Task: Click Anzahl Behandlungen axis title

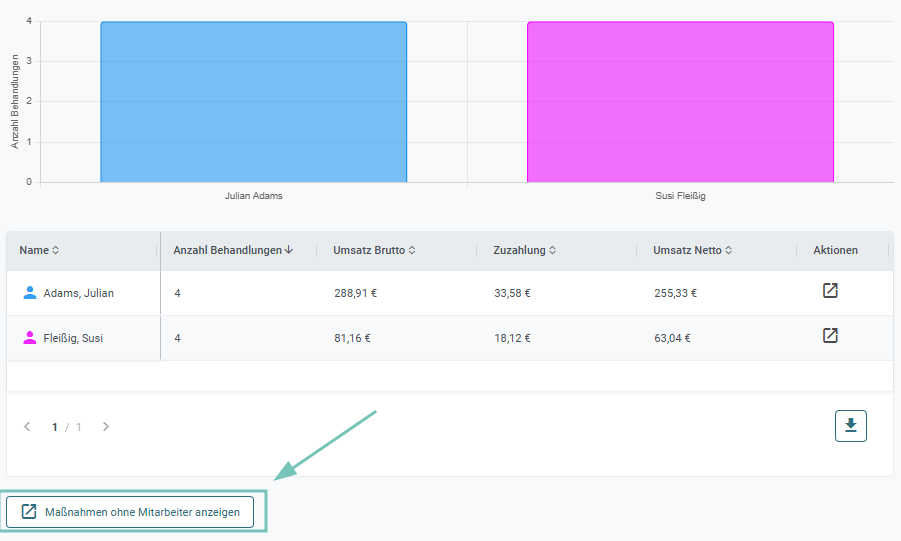Action: click(14, 102)
